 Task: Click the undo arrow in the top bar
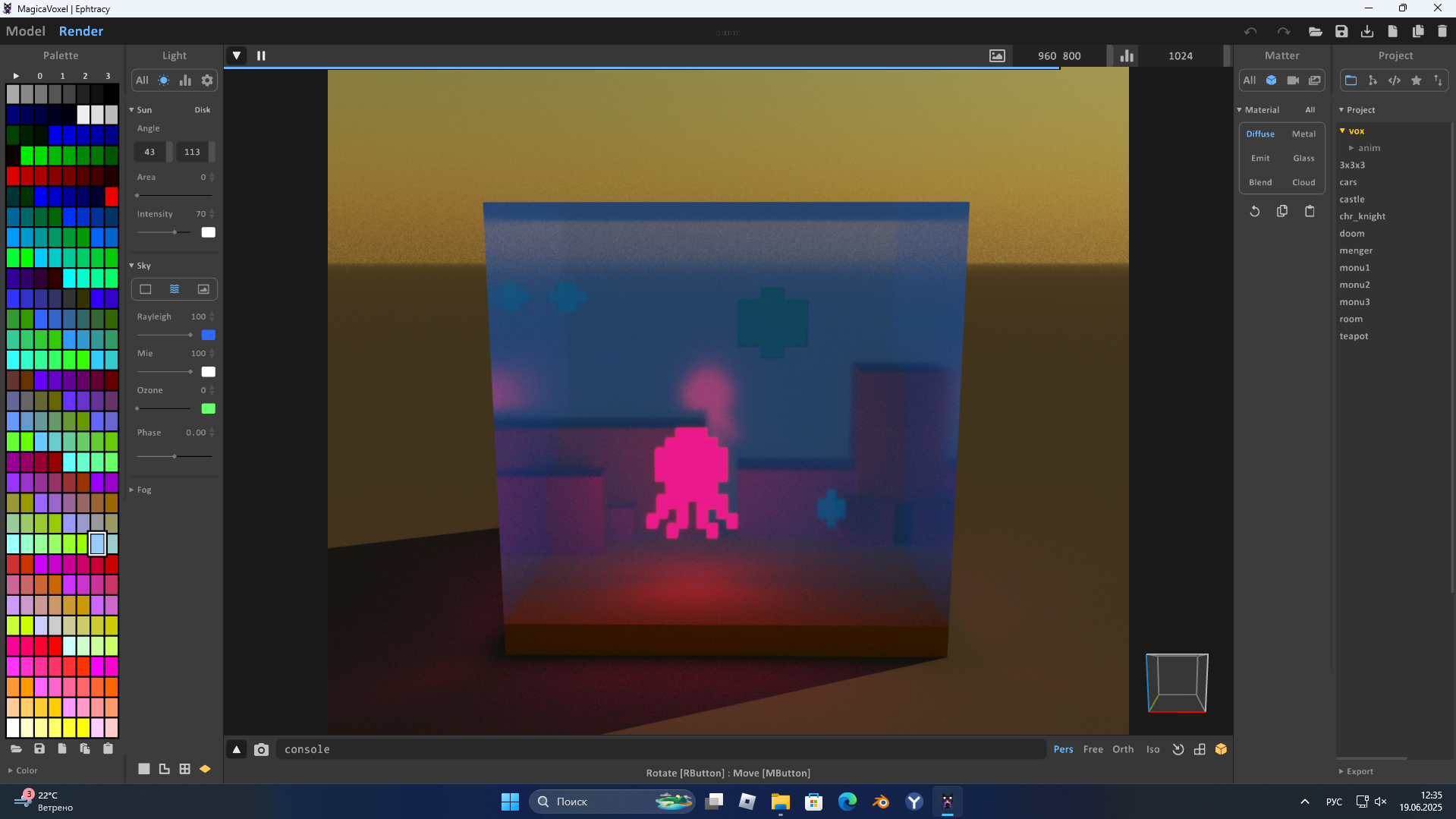[x=1250, y=31]
